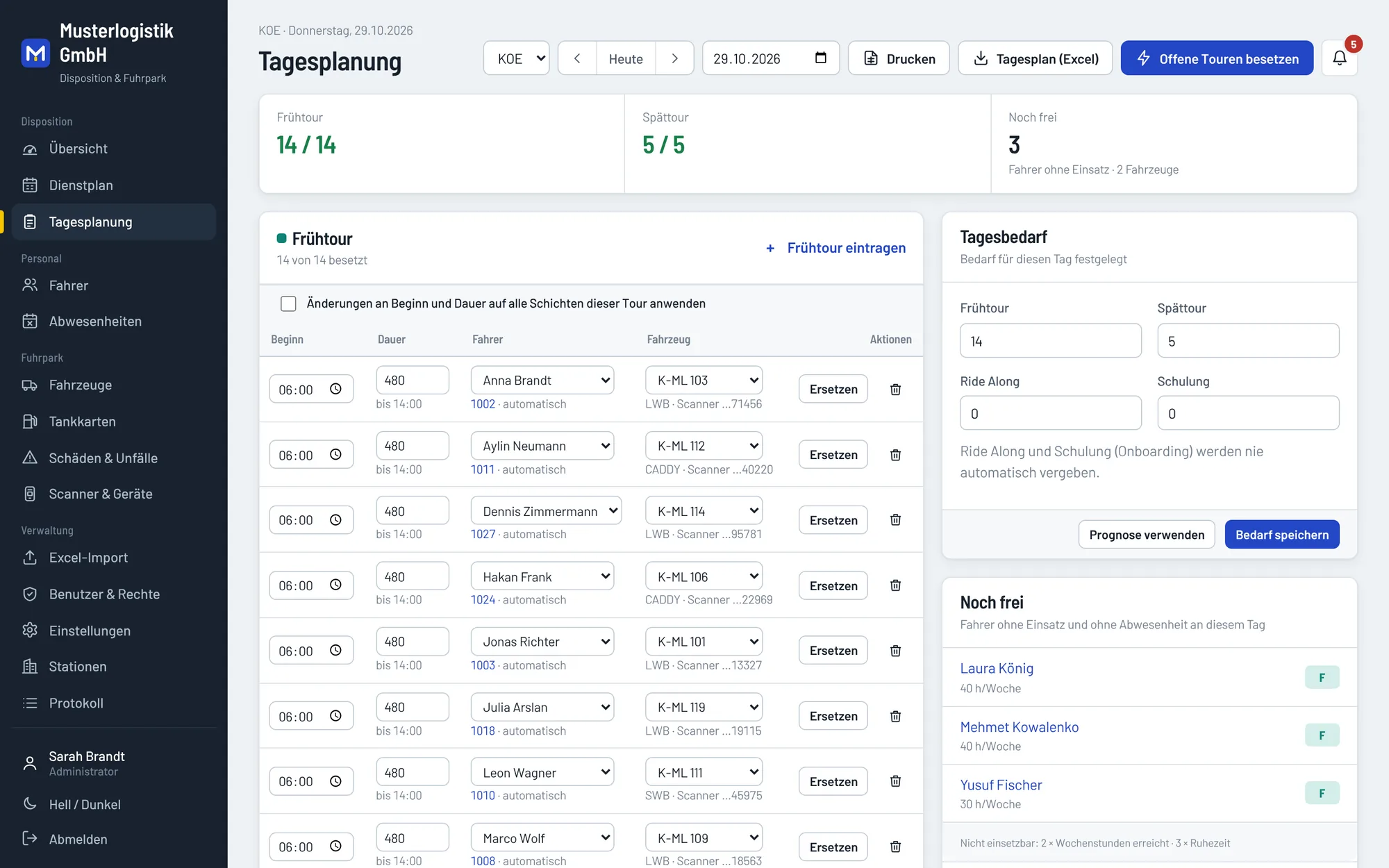Click Ersetzen for Leon Wagner

[x=833, y=781]
